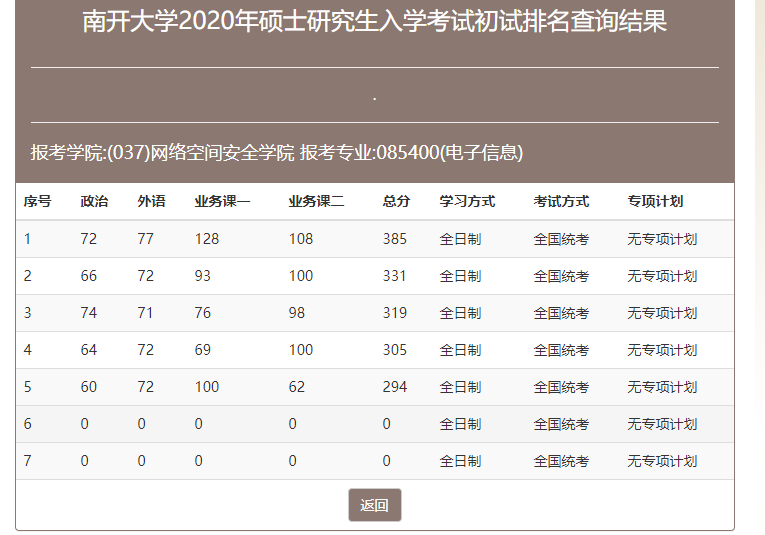Screen dimensions: 765x535
Task: Click the 业务课二 column header
Action: (x=316, y=201)
